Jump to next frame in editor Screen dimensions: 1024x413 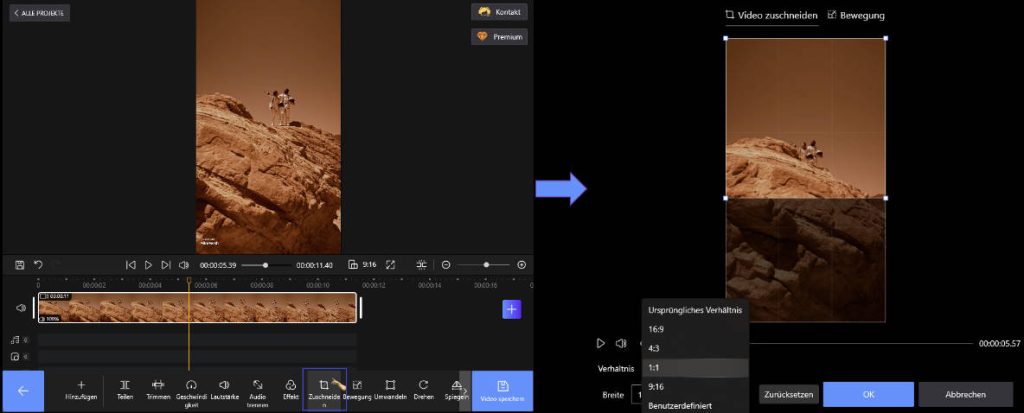pyautogui.click(x=166, y=265)
